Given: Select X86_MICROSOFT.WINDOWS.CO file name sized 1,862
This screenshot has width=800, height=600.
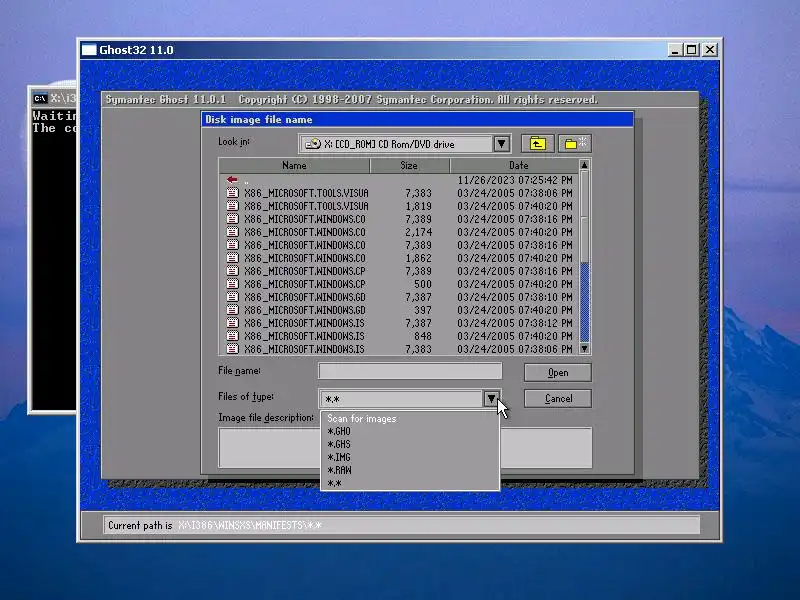Looking at the screenshot, I should [305, 258].
